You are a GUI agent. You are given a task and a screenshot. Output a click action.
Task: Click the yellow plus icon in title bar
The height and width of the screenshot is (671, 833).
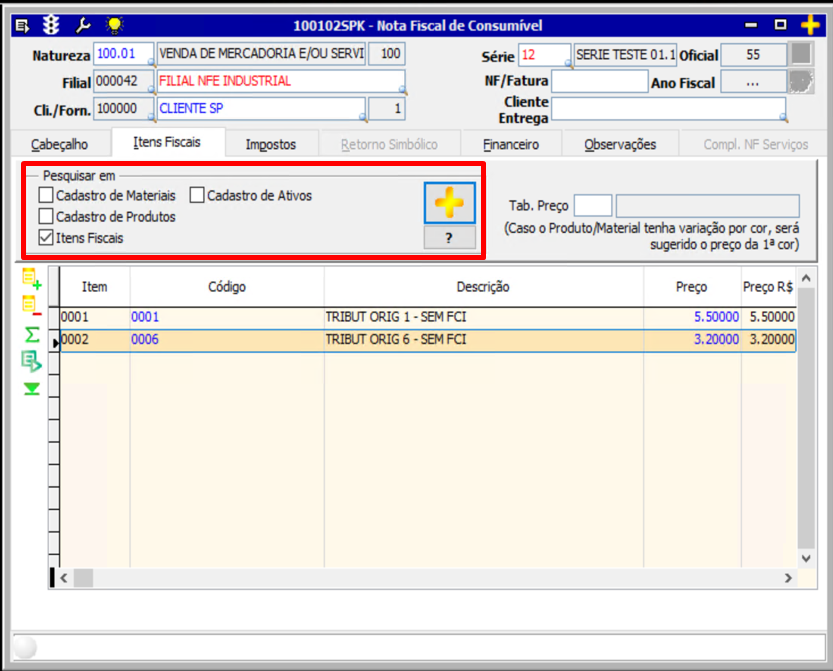tap(810, 24)
